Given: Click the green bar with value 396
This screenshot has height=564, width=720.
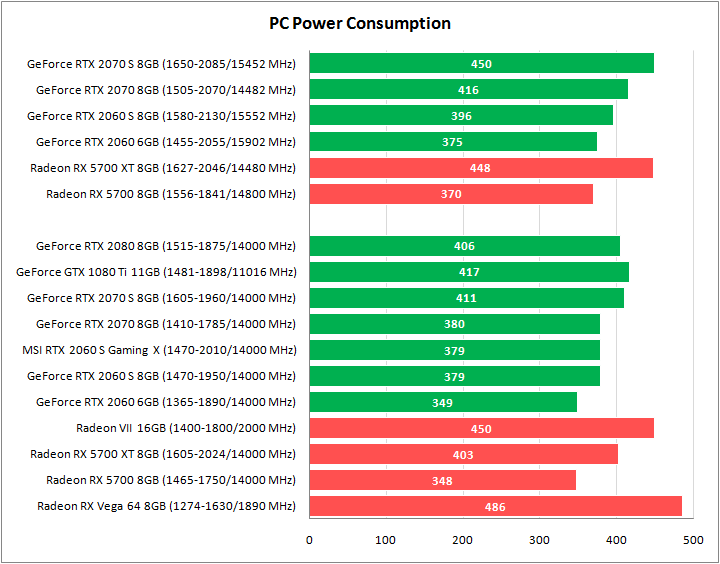Looking at the screenshot, I should [x=461, y=116].
